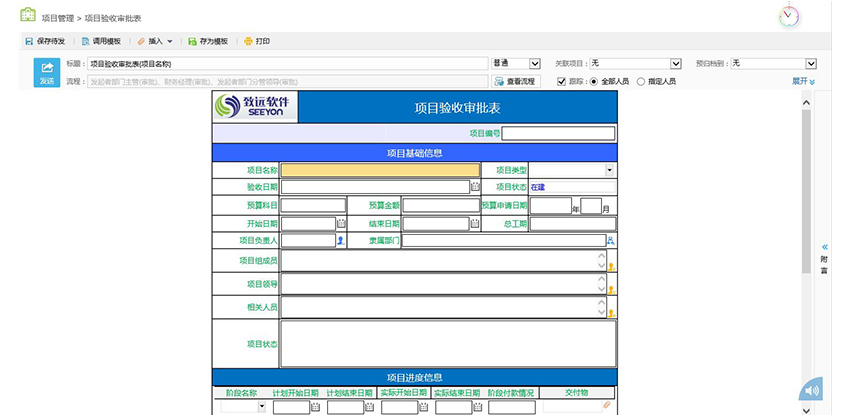842x415 pixels.
Task: Click the 查看流程 button
Action: pyautogui.click(x=516, y=82)
